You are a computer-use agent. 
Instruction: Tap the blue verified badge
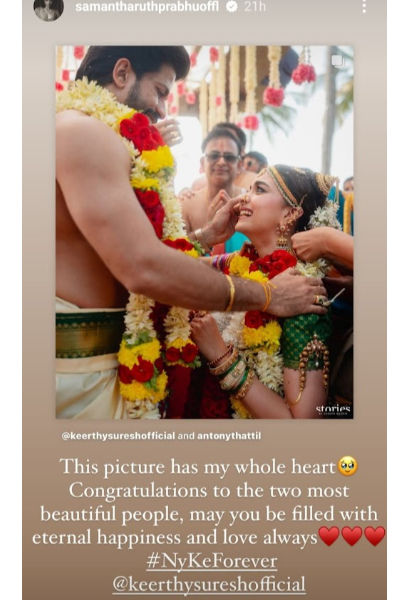coord(232,7)
